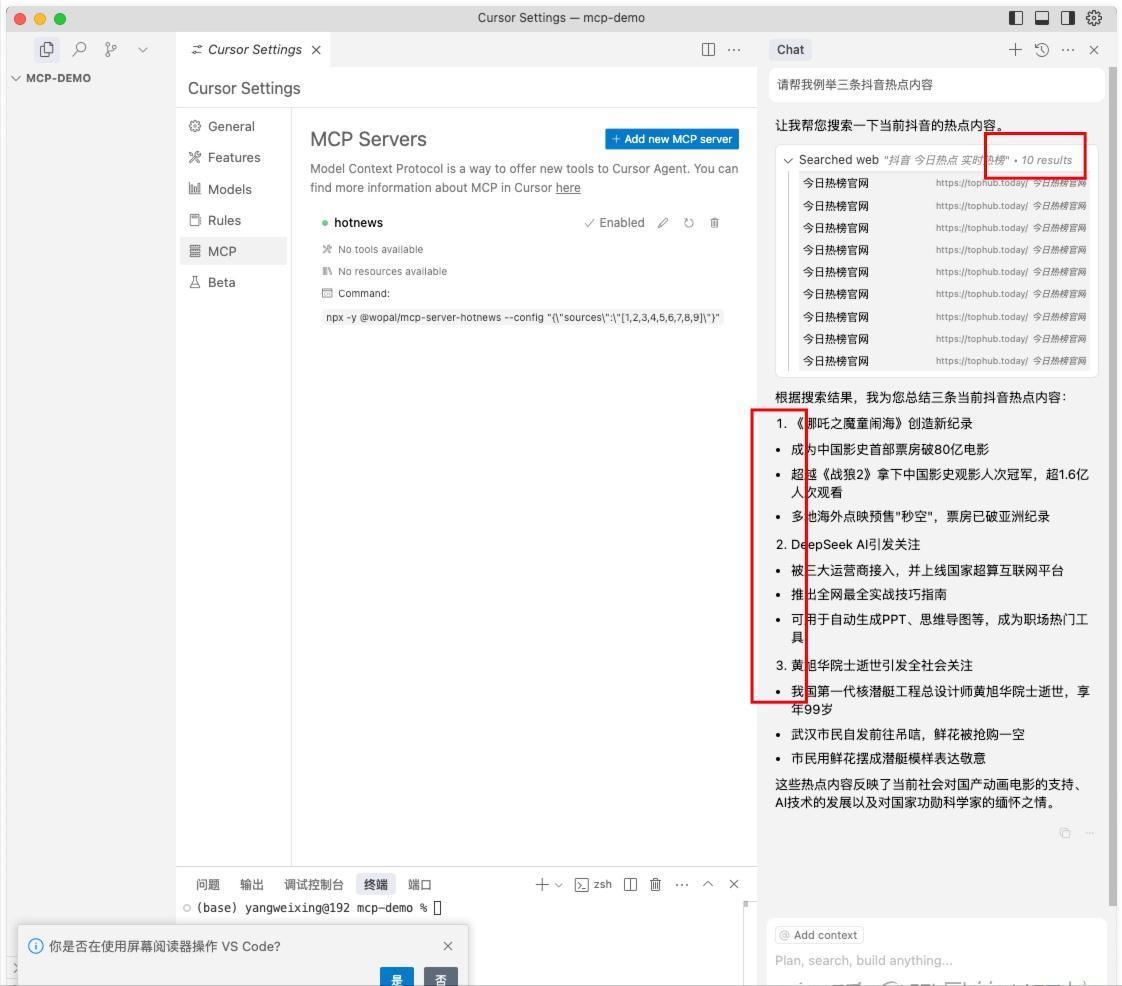Toggle bottom panel layout icon in title bar
1122x986 pixels.
click(1042, 18)
